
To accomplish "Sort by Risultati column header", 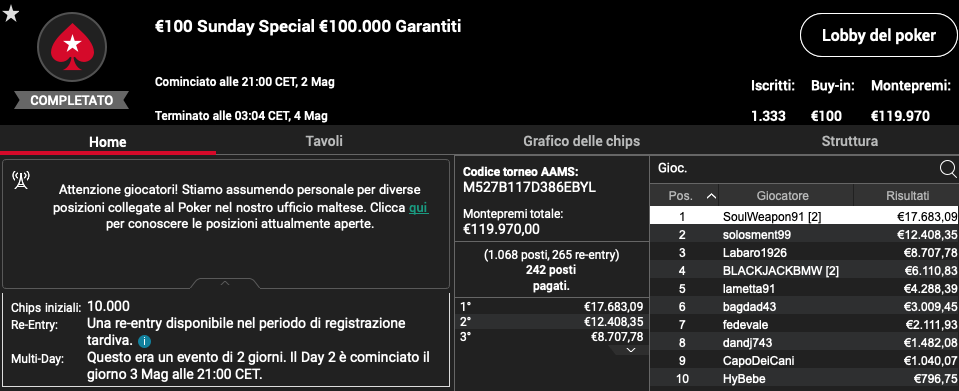I will pyautogui.click(x=908, y=196).
